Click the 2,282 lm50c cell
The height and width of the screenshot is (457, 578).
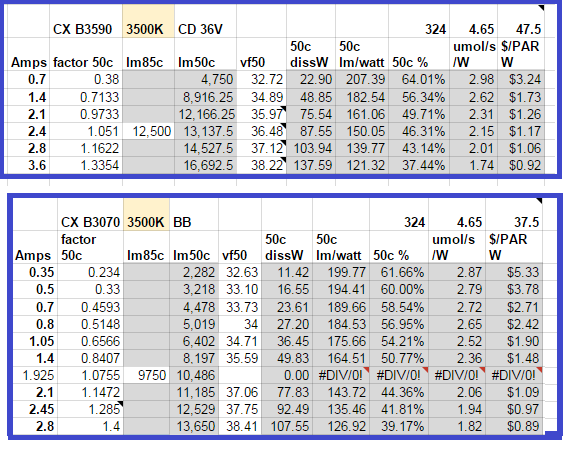click(x=194, y=272)
